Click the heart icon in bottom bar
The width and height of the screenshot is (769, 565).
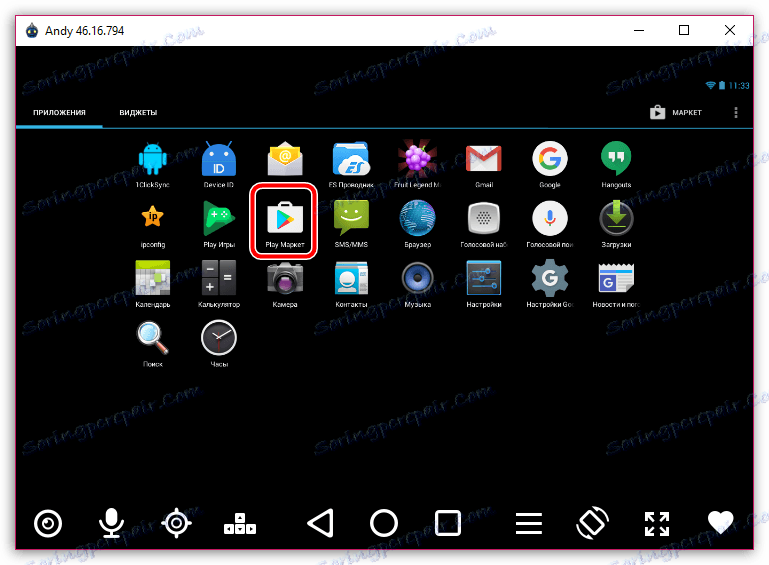coord(720,522)
